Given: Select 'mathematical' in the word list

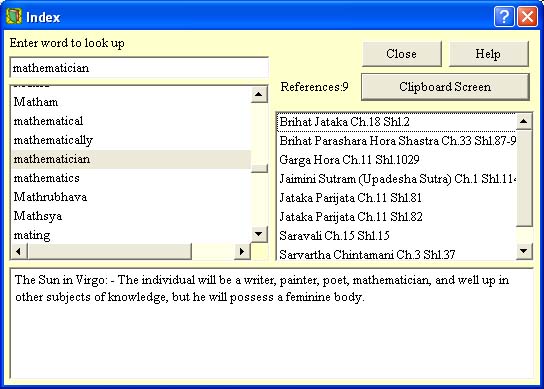Looking at the screenshot, I should (x=131, y=121).
